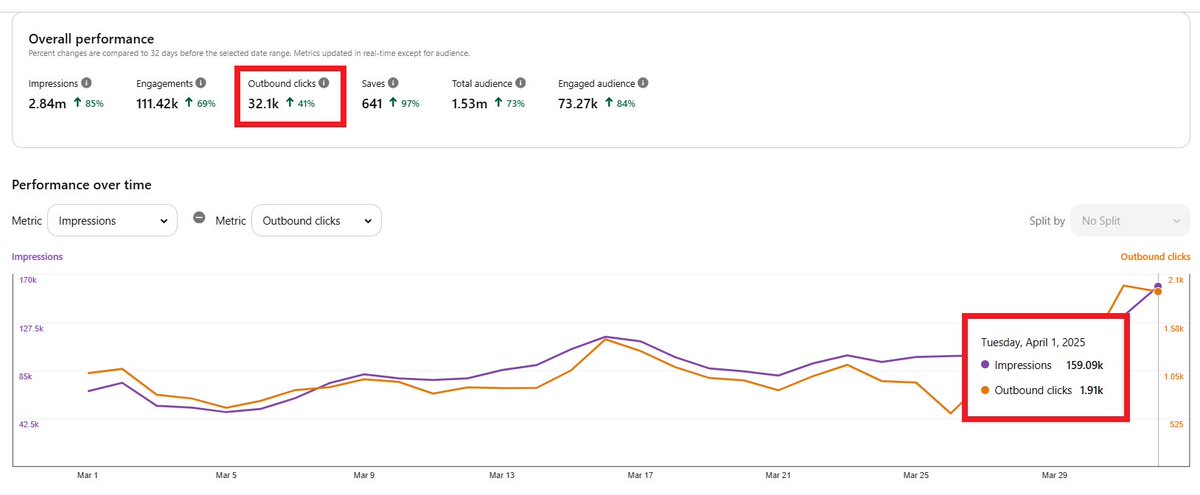Click the Mar 17 x-axis label
Viewport: 1200px width, 495px height.
point(640,476)
